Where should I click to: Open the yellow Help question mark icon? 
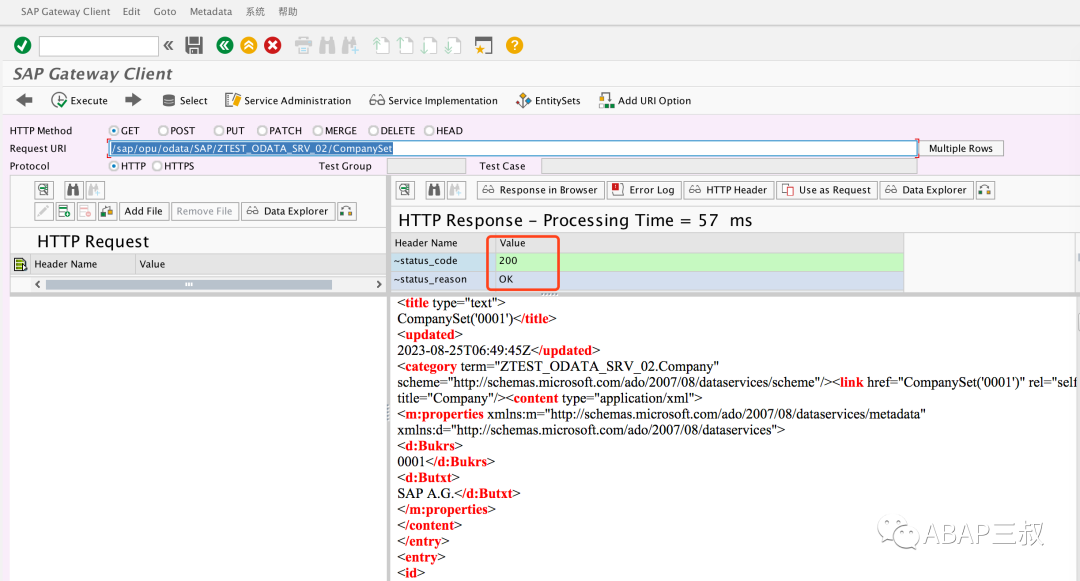click(x=514, y=45)
